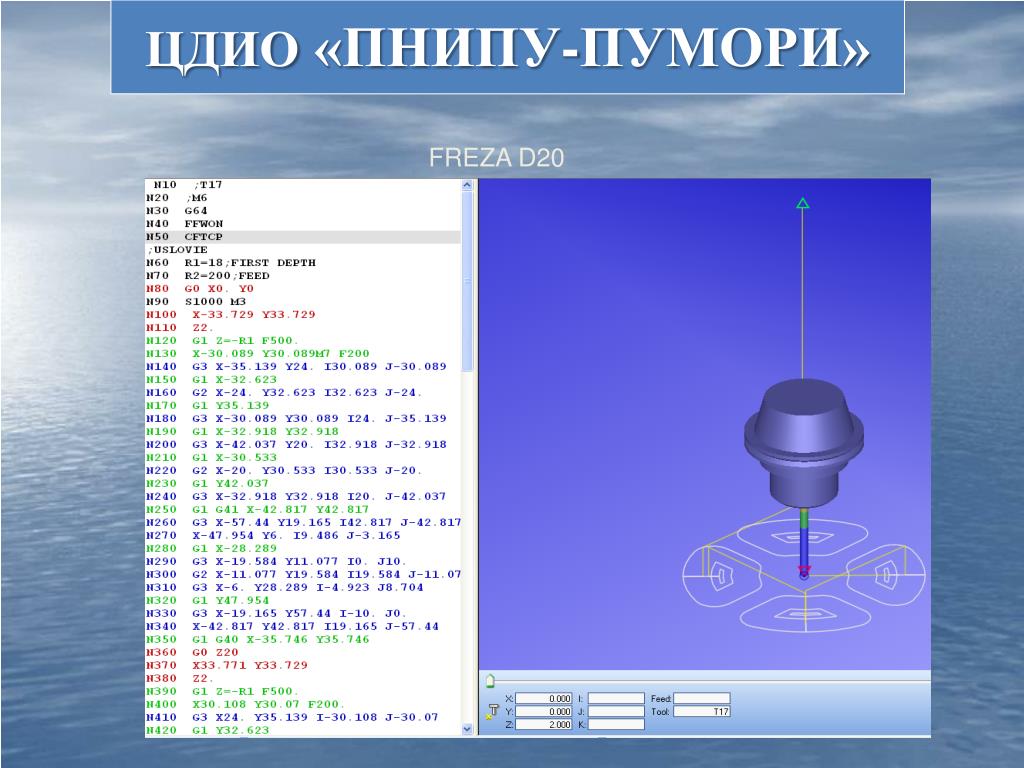Click the green simulation progress slider handle
The width and height of the screenshot is (1024, 768).
click(x=490, y=682)
